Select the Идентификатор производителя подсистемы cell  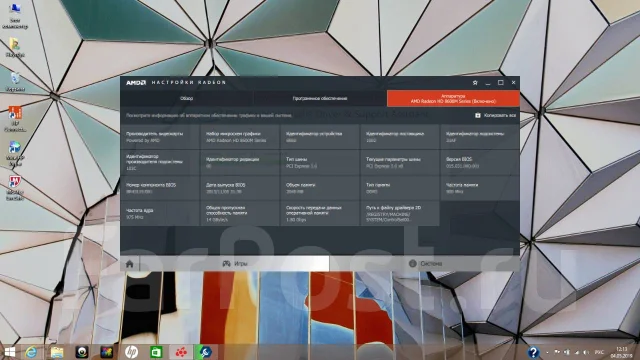[160, 162]
